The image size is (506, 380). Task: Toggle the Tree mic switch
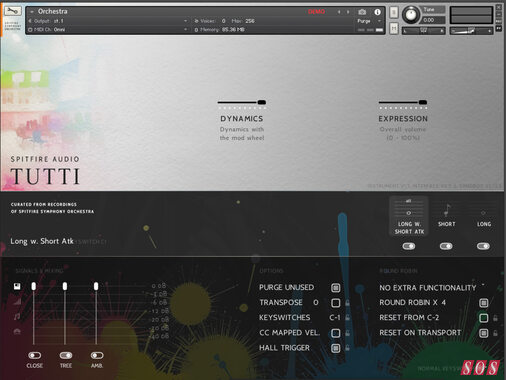click(66, 355)
